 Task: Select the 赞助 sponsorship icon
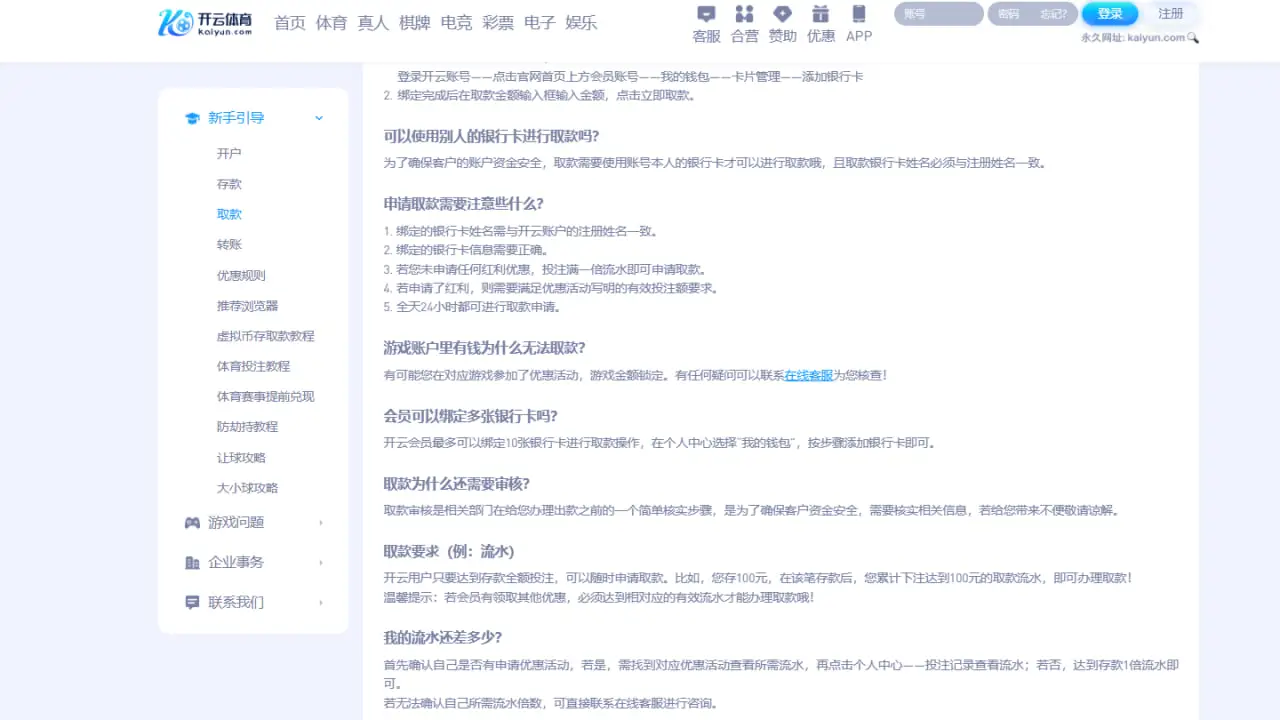pos(782,22)
